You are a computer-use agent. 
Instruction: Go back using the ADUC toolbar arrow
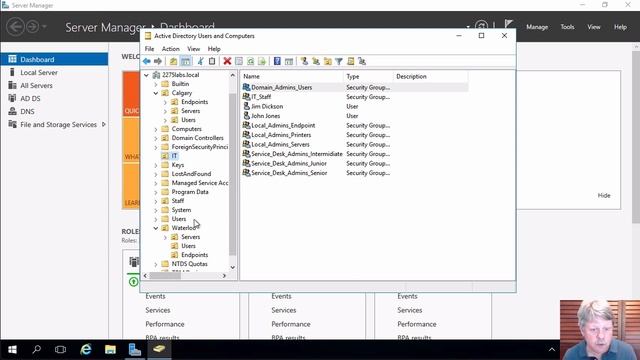coord(147,61)
